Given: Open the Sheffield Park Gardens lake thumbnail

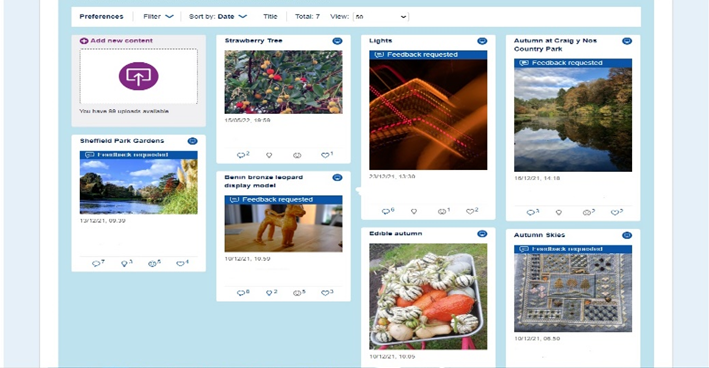Looking at the screenshot, I should (x=139, y=186).
